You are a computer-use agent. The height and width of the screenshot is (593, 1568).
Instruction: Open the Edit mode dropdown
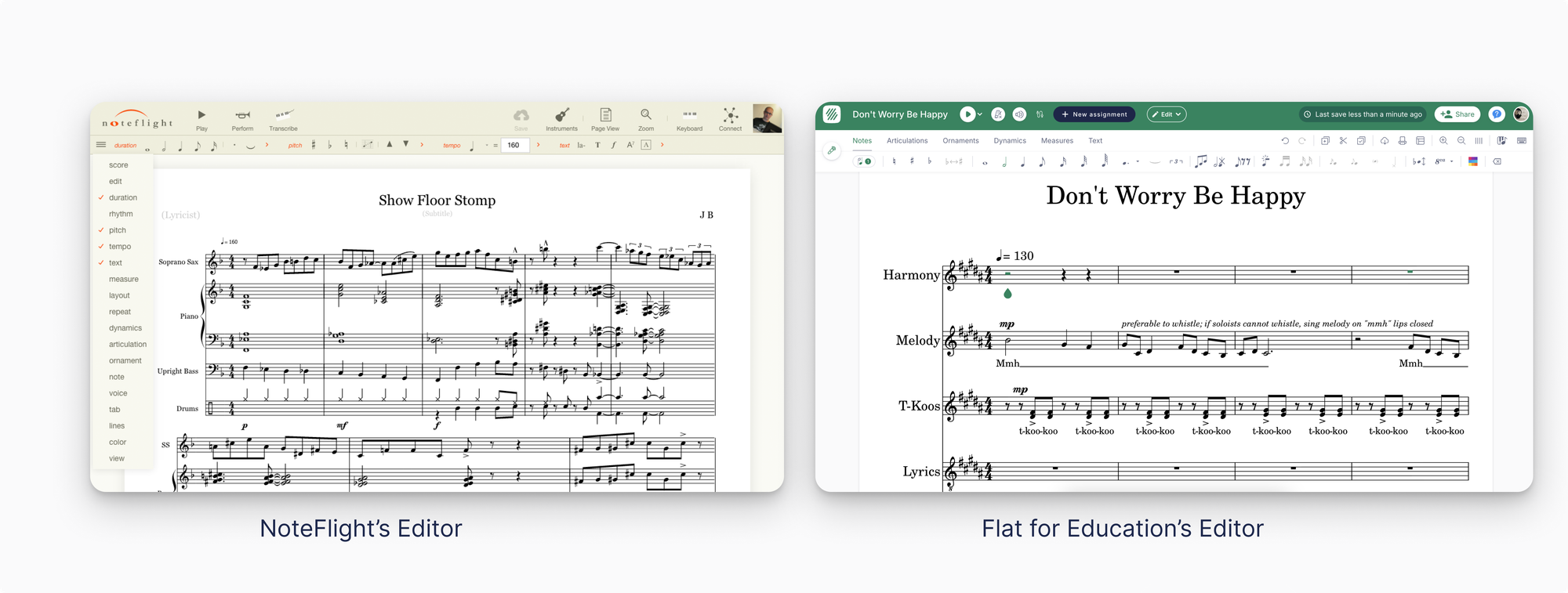(x=1166, y=114)
